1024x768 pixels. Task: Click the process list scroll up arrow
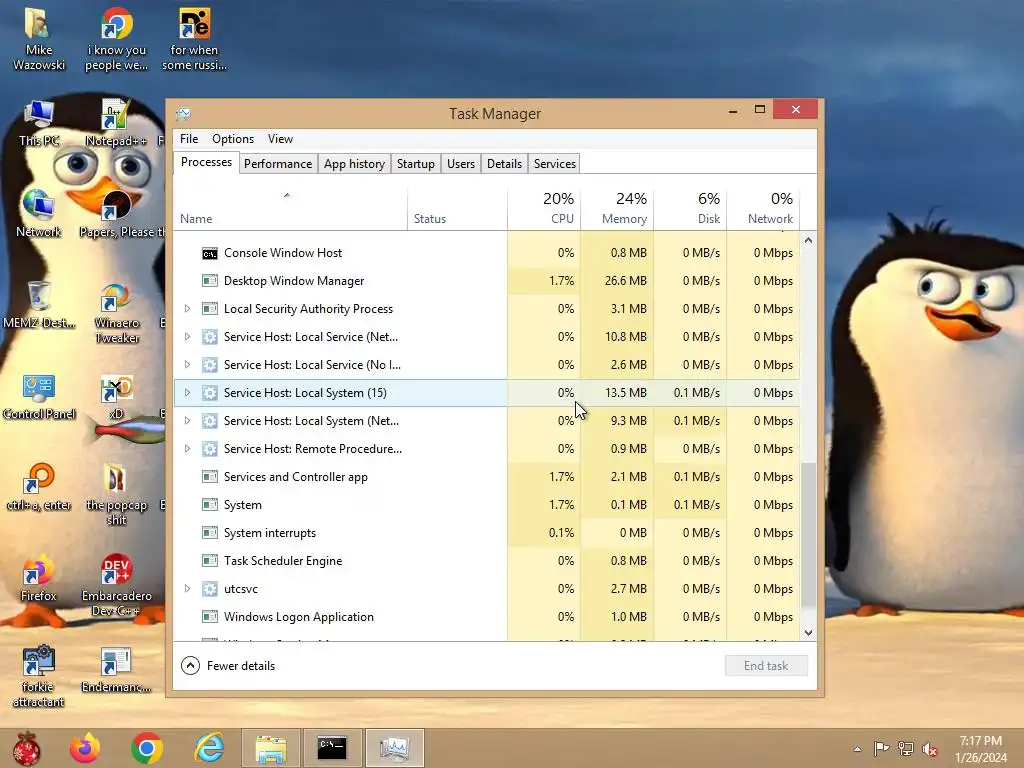[x=808, y=240]
